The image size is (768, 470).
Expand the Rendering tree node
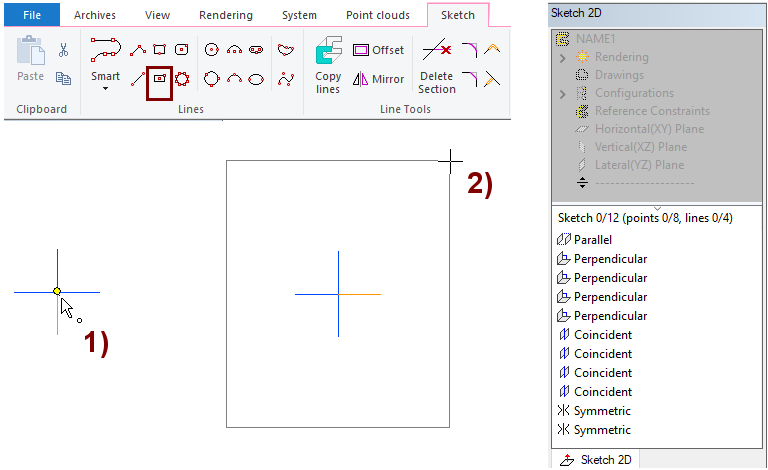coord(563,57)
